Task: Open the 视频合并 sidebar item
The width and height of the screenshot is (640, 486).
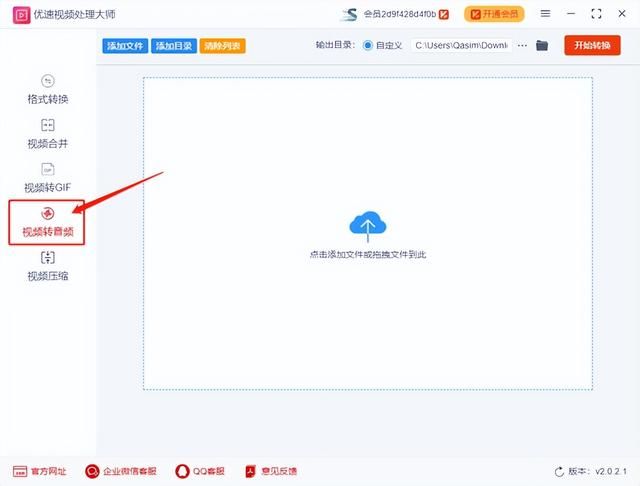Action: [48, 134]
